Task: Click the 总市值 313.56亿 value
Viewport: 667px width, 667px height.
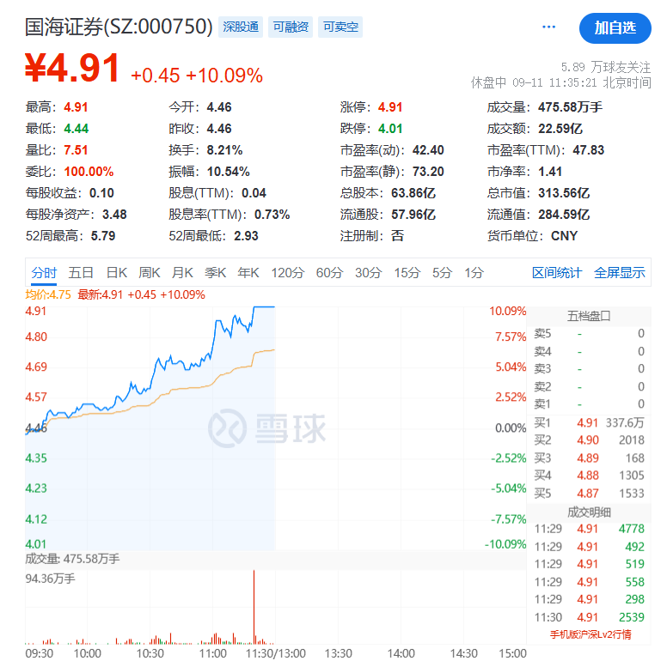Action: [564, 193]
